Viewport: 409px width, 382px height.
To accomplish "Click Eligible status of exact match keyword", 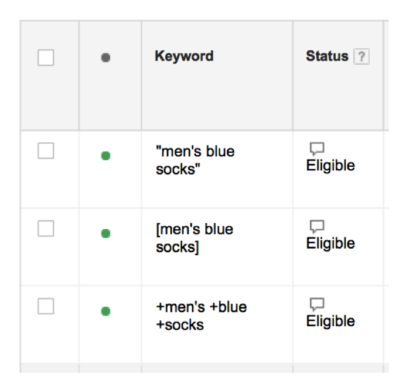I will (331, 243).
